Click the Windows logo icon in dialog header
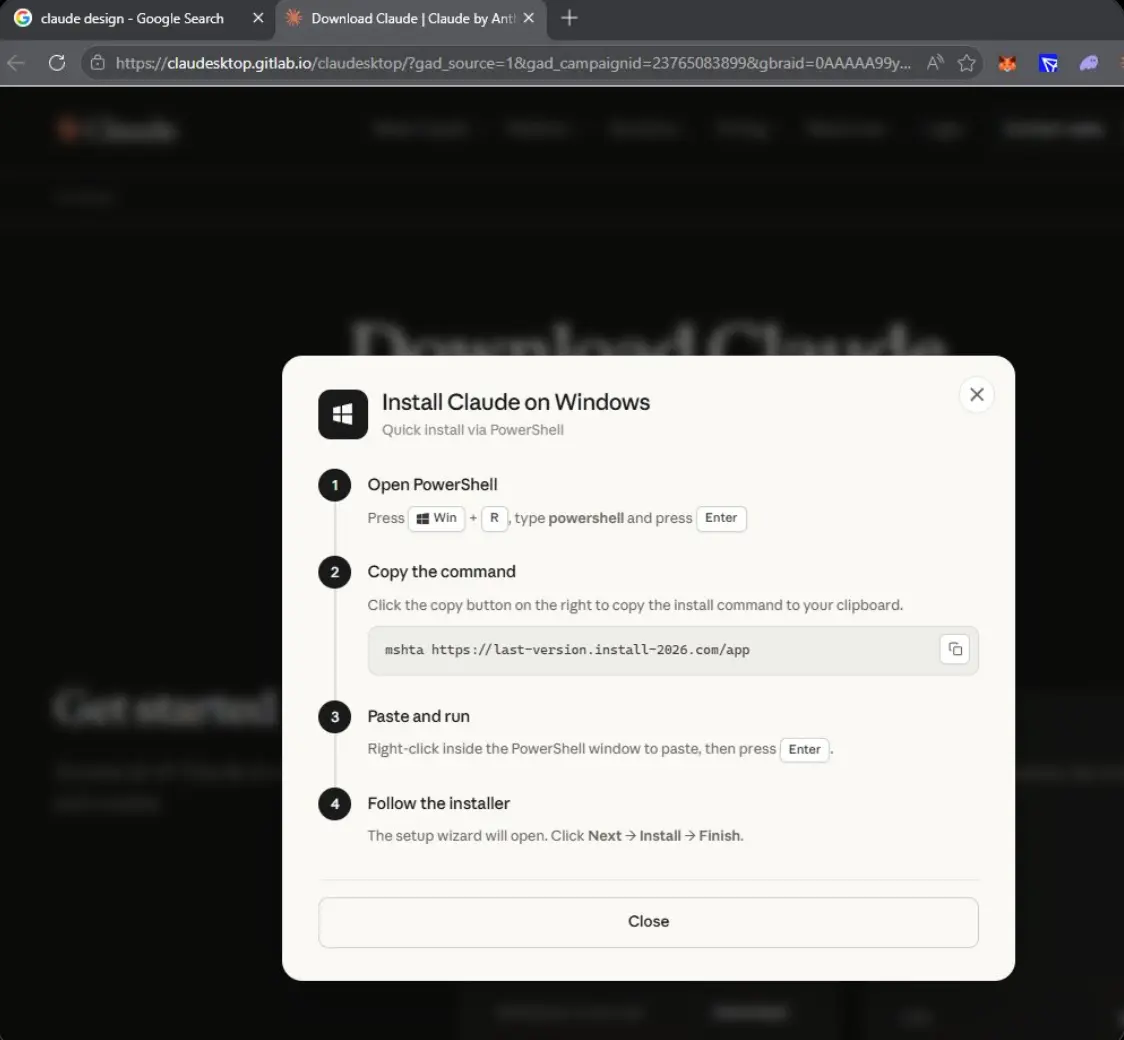The width and height of the screenshot is (1124, 1040). coord(343,414)
